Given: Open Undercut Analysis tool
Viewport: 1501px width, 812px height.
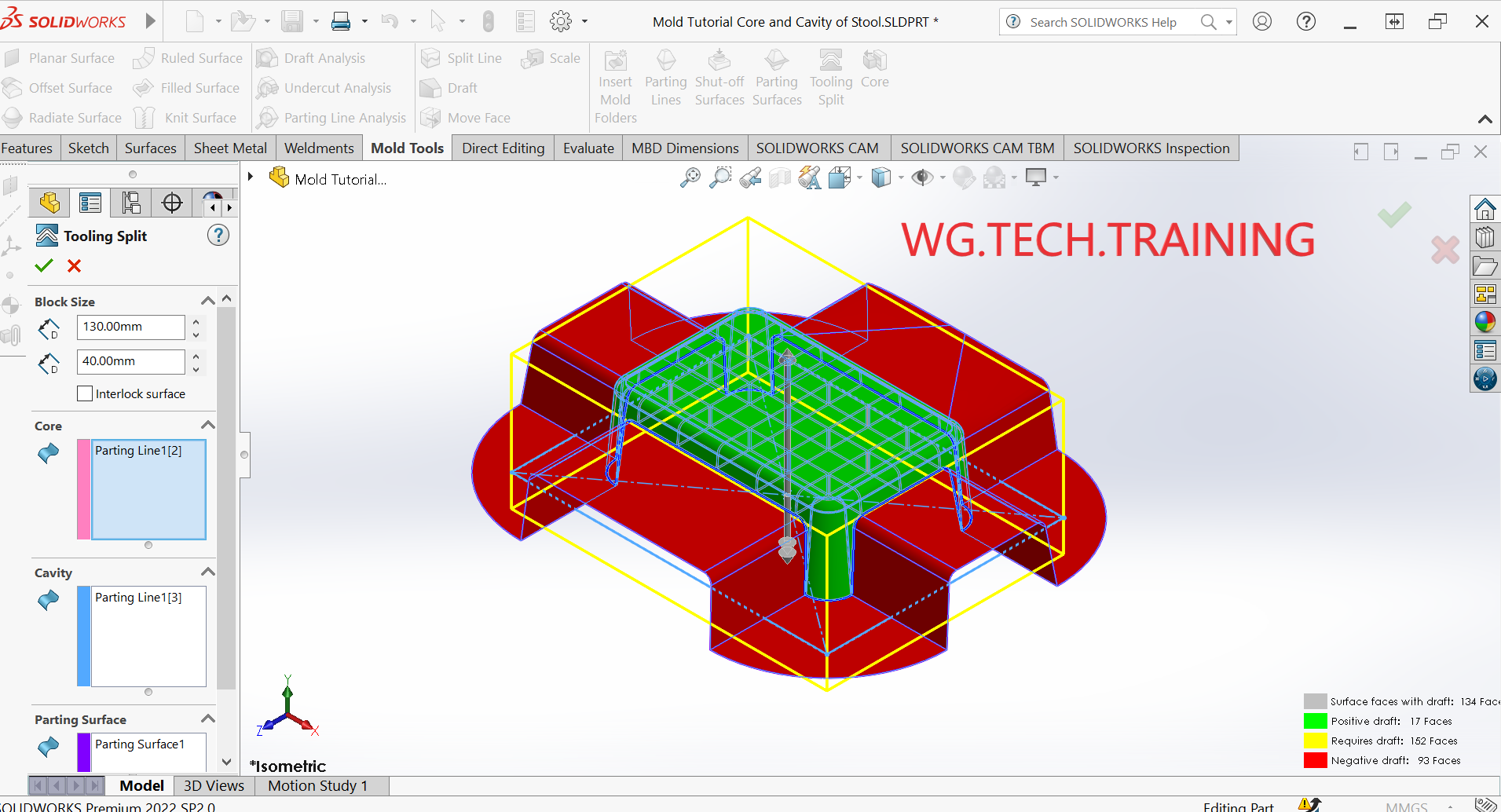Looking at the screenshot, I should pos(324,88).
